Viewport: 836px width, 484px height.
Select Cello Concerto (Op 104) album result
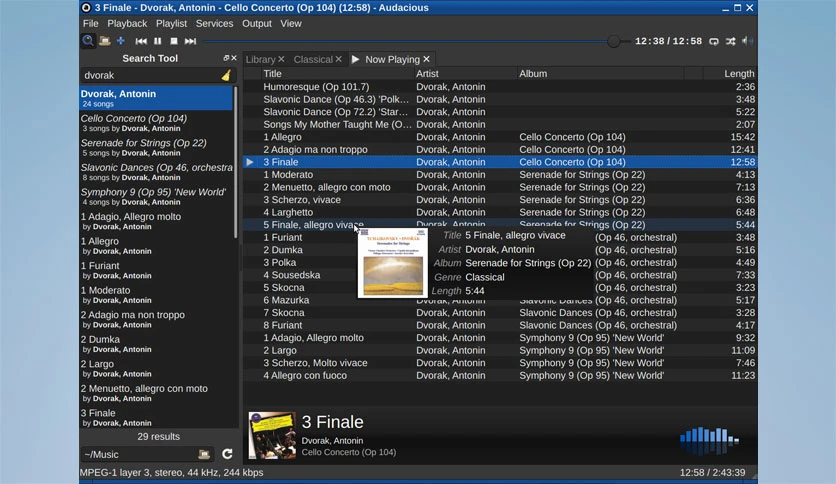[156, 123]
